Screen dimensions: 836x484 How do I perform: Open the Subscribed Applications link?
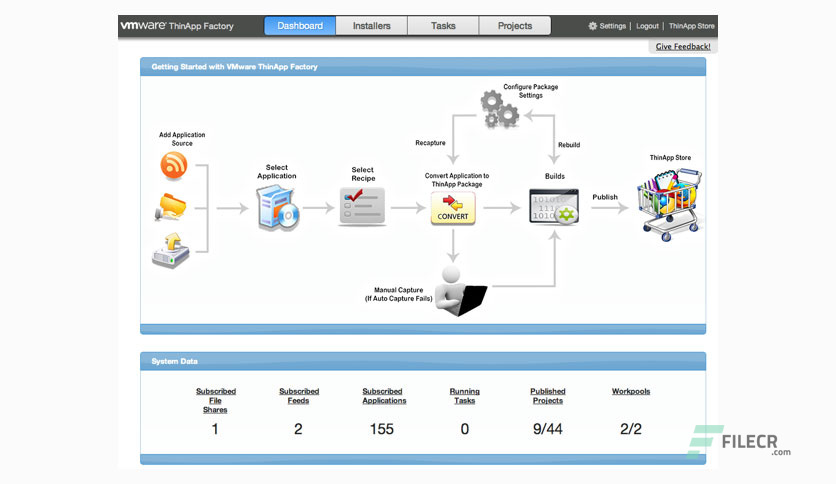(384, 396)
